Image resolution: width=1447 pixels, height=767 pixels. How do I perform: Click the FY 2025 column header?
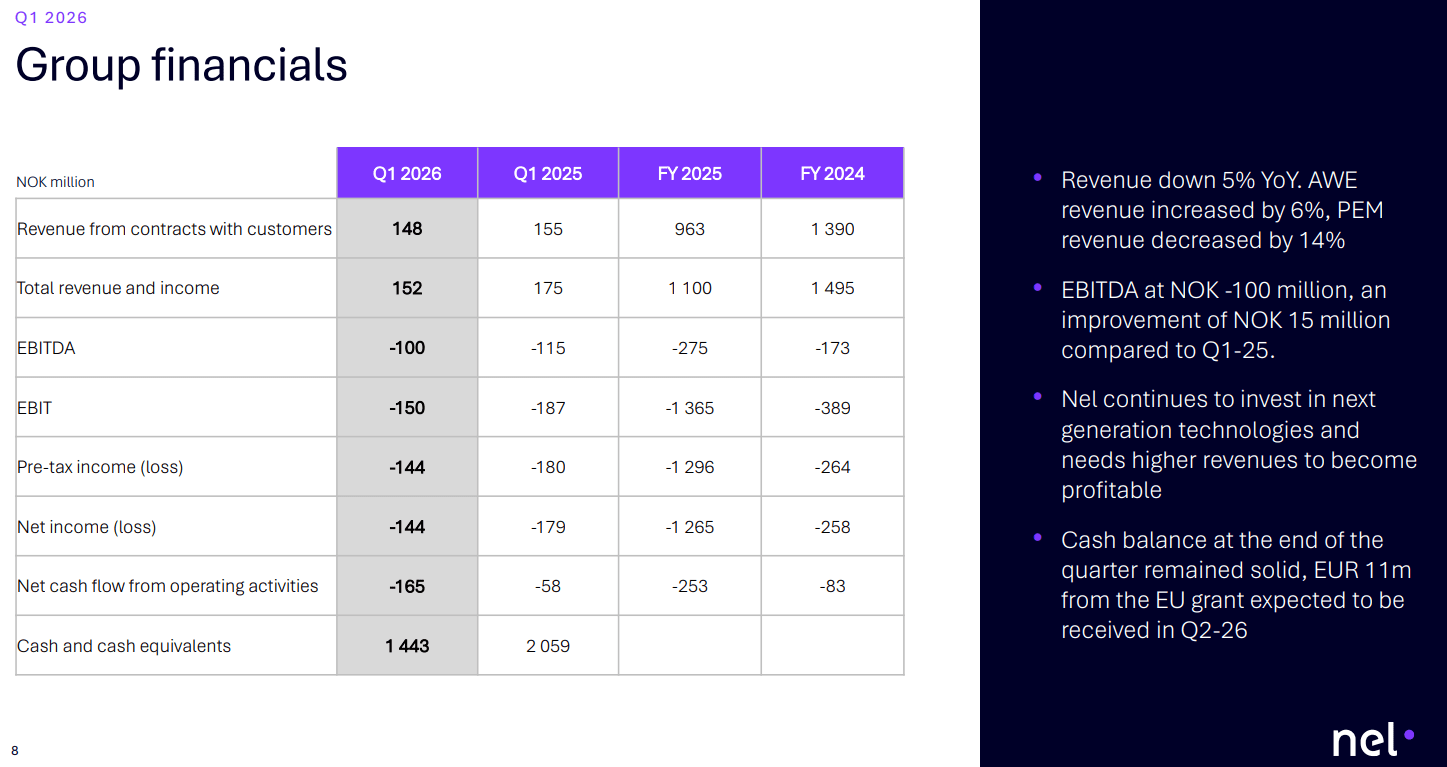click(x=690, y=173)
